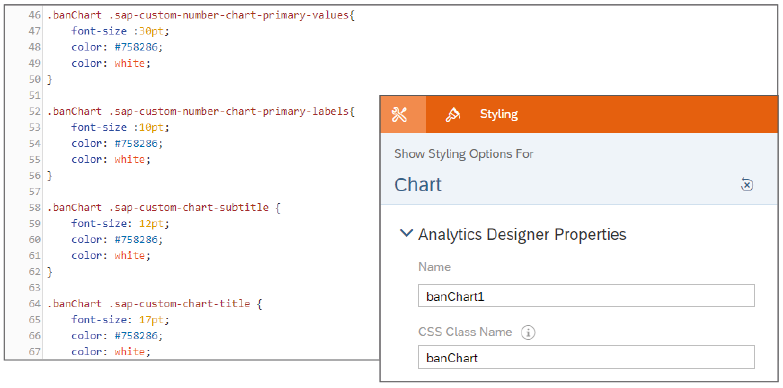Click line 46 primary-values selector
The width and height of the screenshot is (783, 388).
click(201, 15)
